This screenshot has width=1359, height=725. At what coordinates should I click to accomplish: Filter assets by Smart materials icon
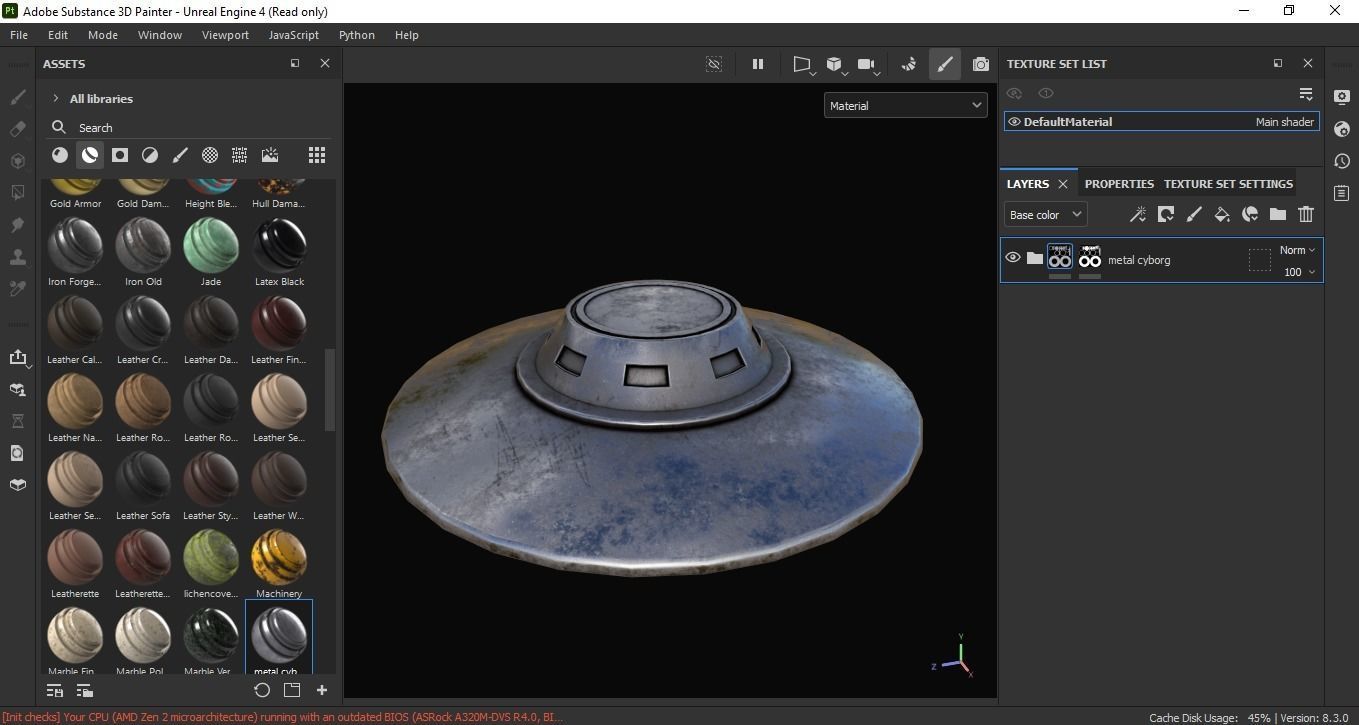pos(90,155)
